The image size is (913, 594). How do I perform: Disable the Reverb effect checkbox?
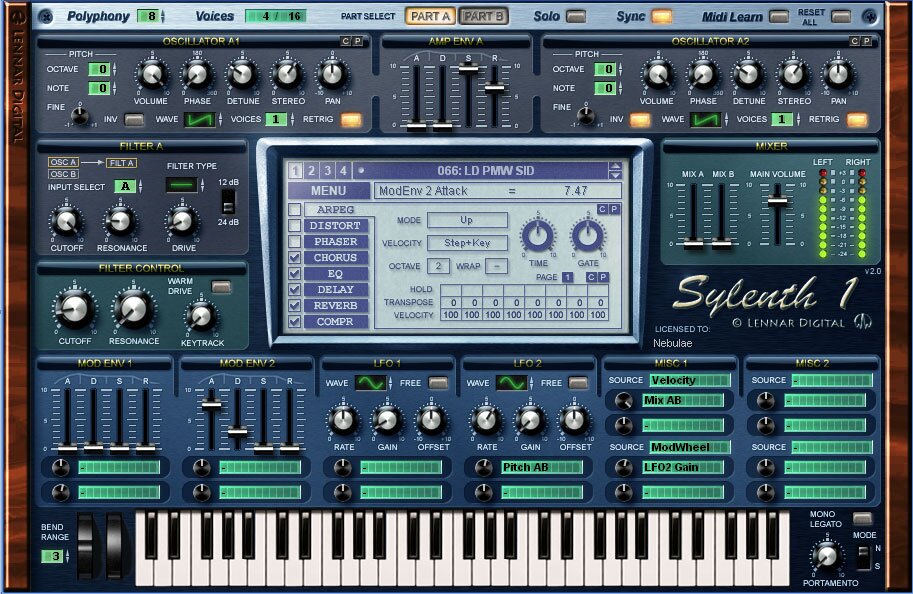pyautogui.click(x=295, y=305)
